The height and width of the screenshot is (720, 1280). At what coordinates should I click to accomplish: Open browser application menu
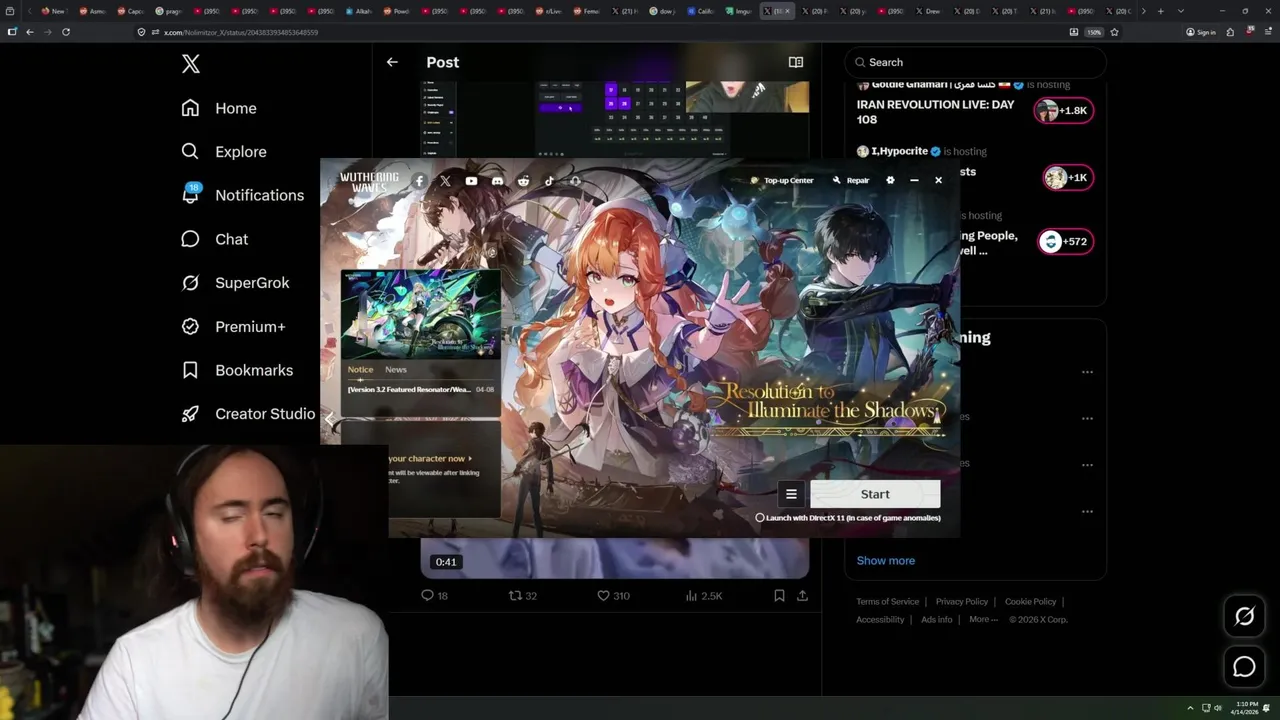click(x=1267, y=32)
